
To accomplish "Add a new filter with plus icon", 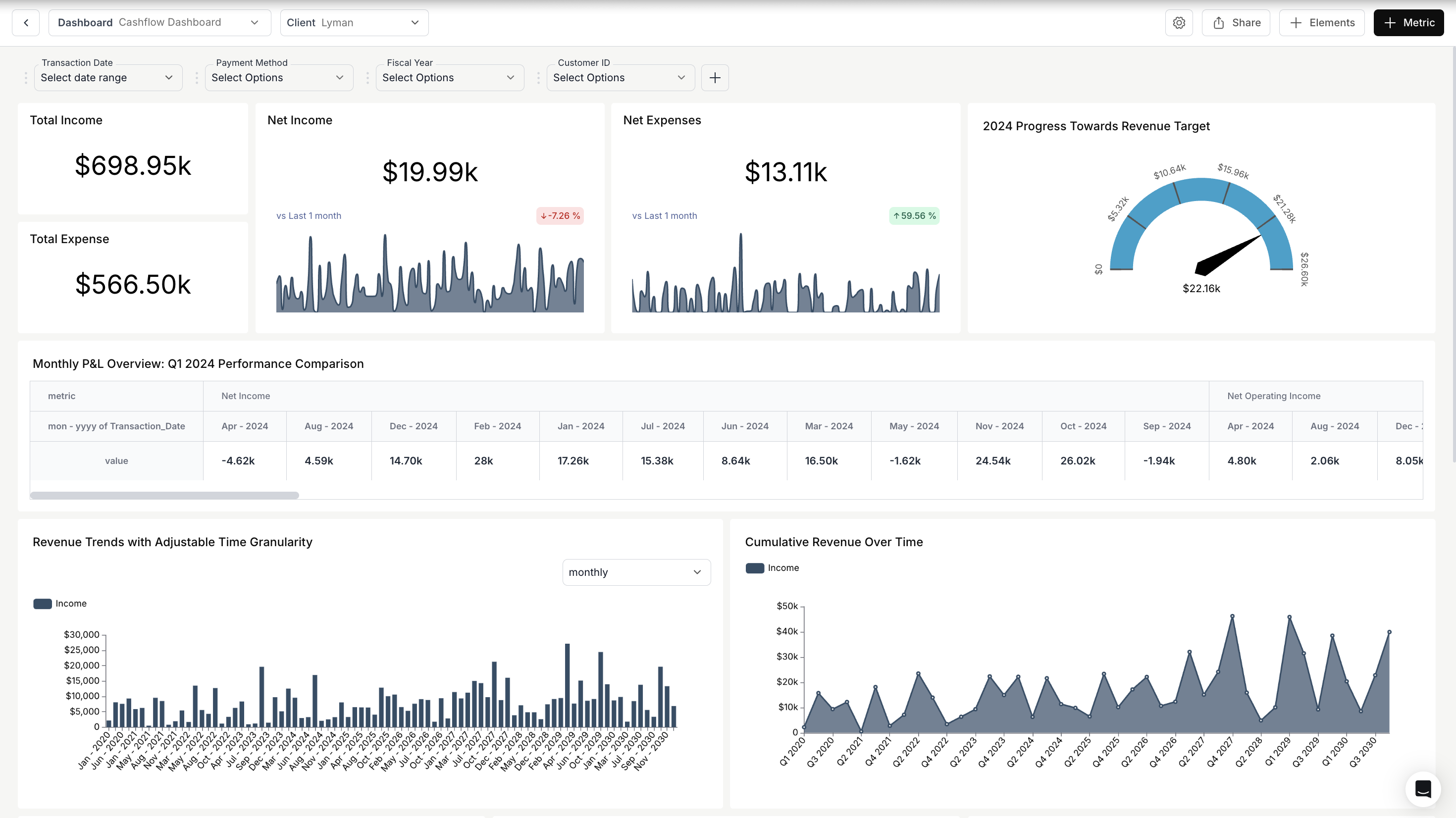I will [x=715, y=77].
